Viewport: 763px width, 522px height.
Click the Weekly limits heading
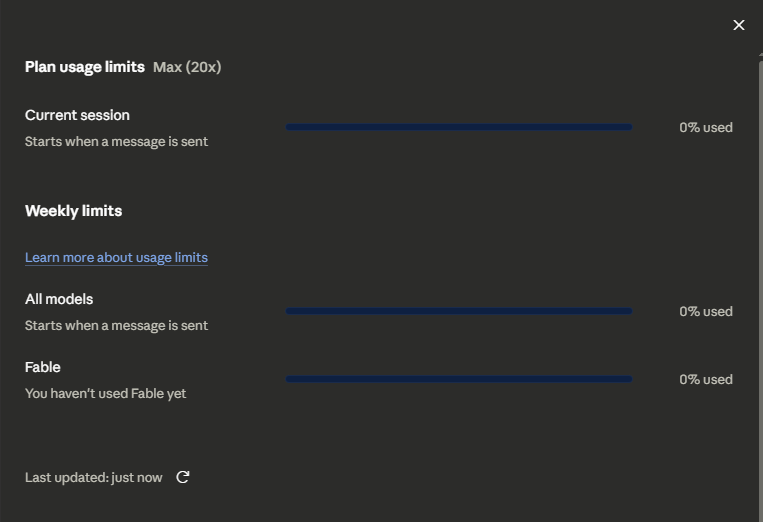tap(73, 211)
